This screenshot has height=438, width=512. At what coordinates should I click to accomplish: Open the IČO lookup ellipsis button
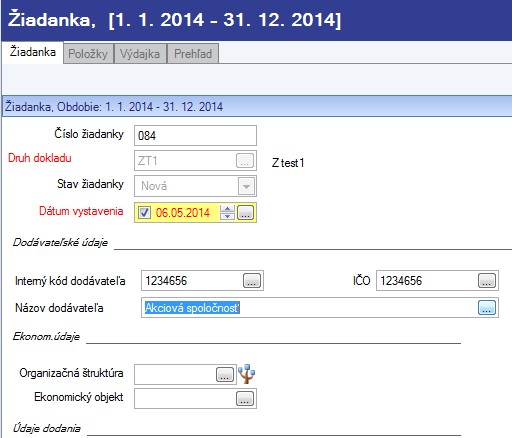[487, 280]
